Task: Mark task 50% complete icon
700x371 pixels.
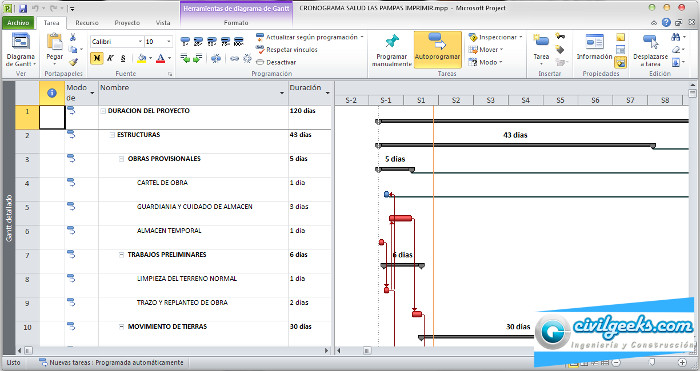Action: click(x=212, y=42)
